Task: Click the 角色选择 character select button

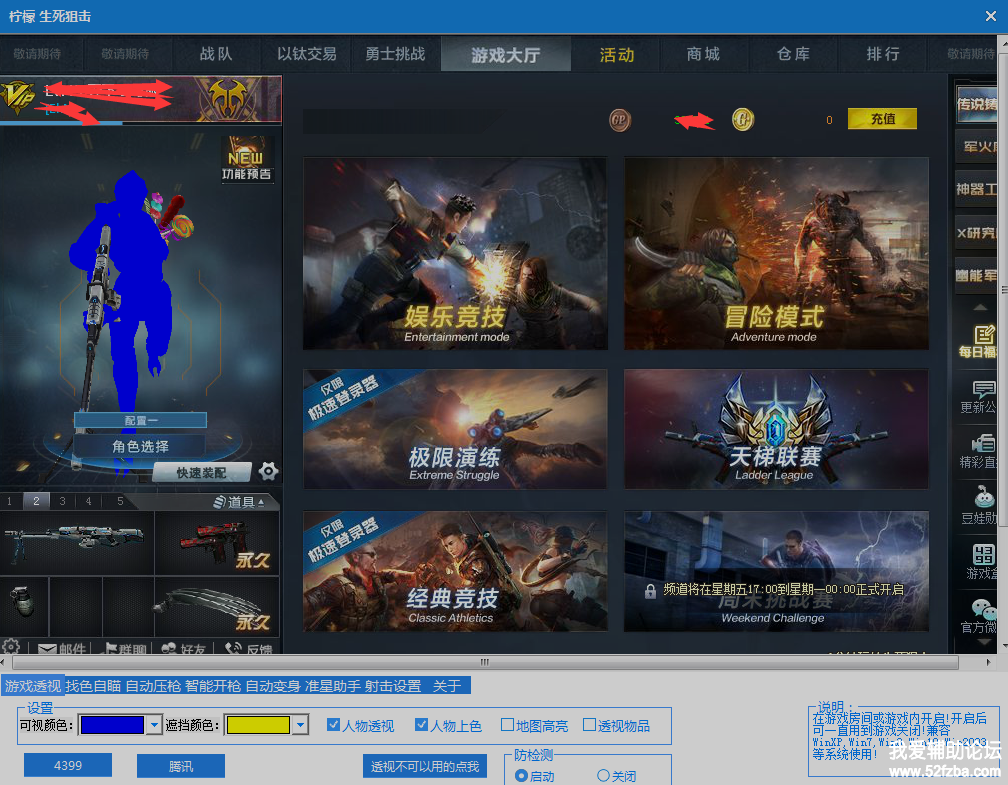Action: click(x=140, y=446)
